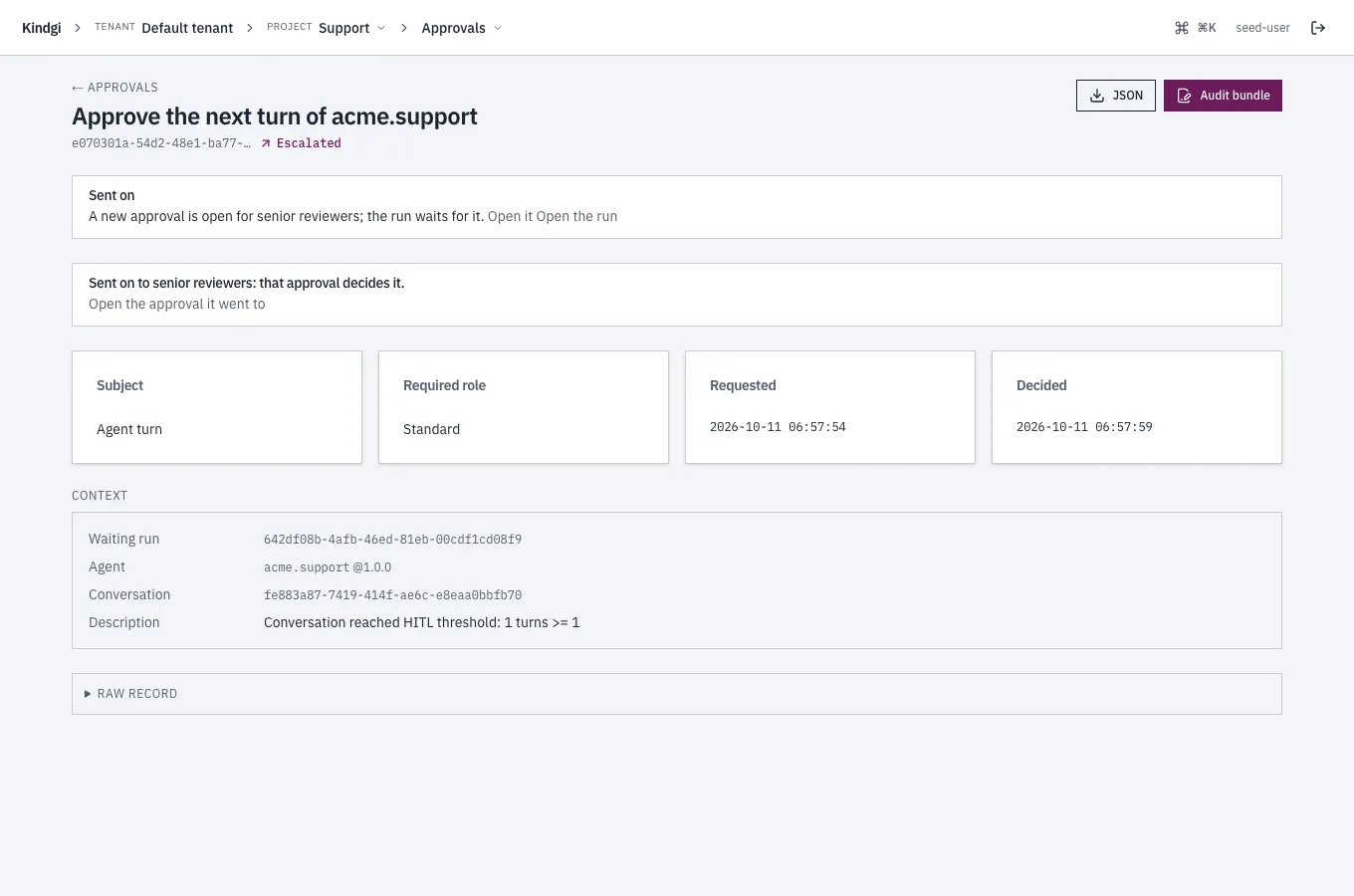1354x896 pixels.
Task: Click the sign-out icon beside seed-user
Action: click(x=1318, y=28)
